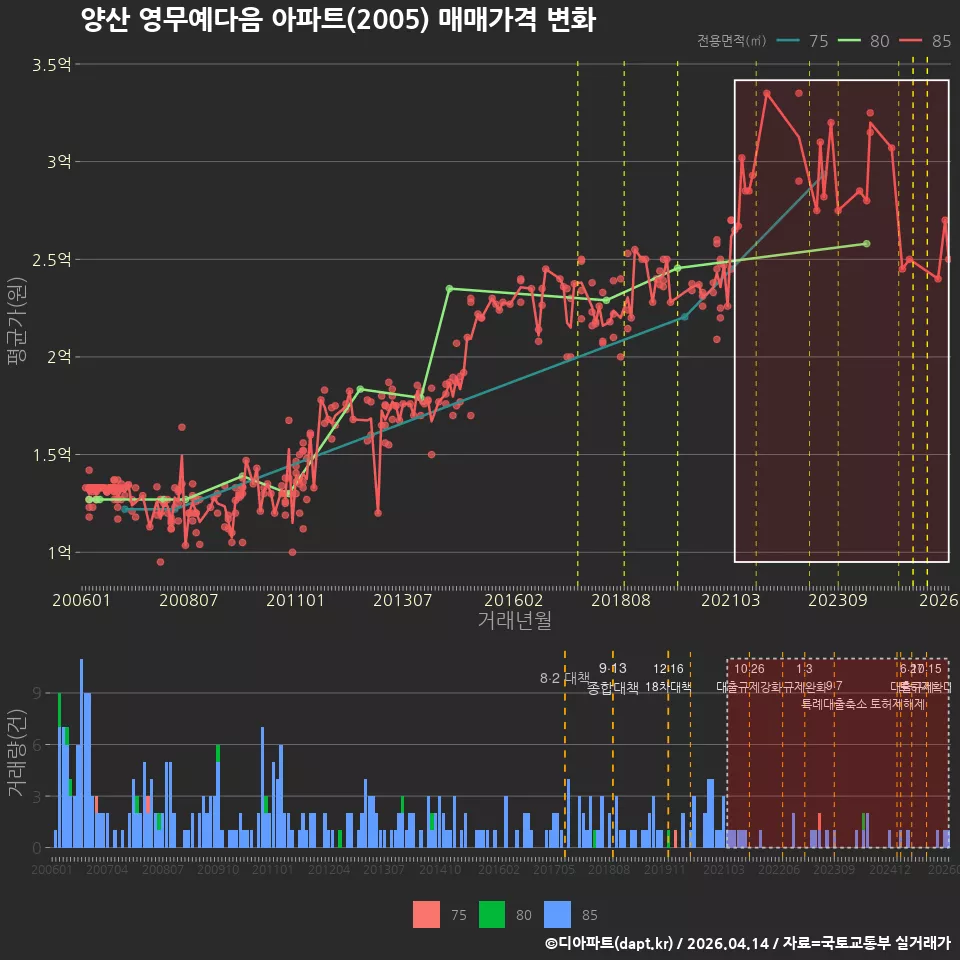Click the 평균가(원) vertical axis title
This screenshot has height=960, width=960.
tap(17, 321)
